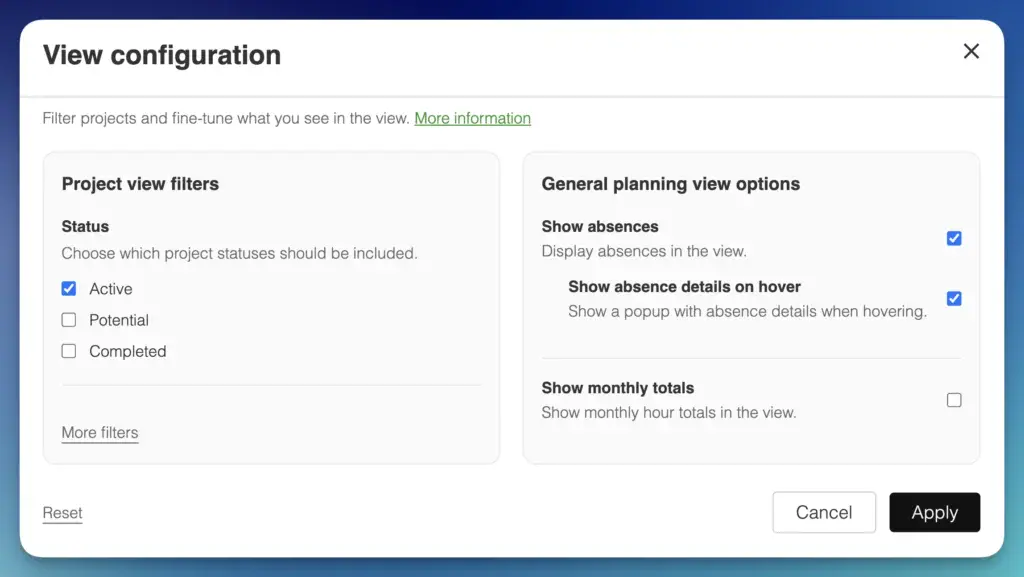Toggle the Active project status checkbox
1024x577 pixels.
coord(69,288)
